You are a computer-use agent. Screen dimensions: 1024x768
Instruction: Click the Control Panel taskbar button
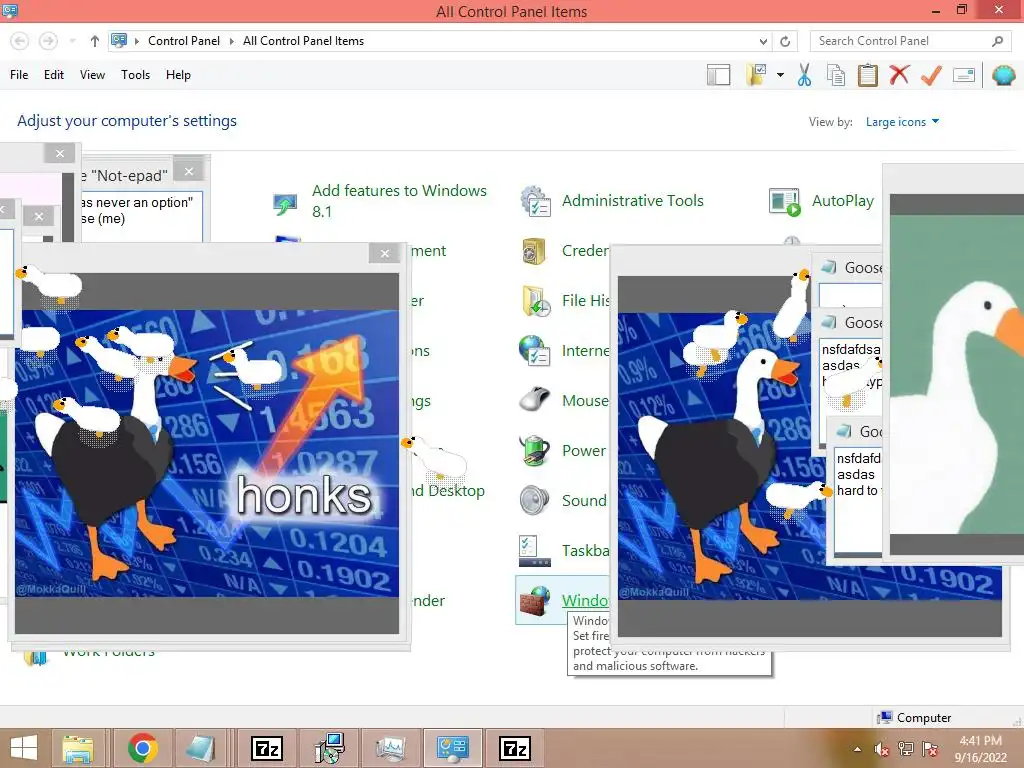point(453,748)
